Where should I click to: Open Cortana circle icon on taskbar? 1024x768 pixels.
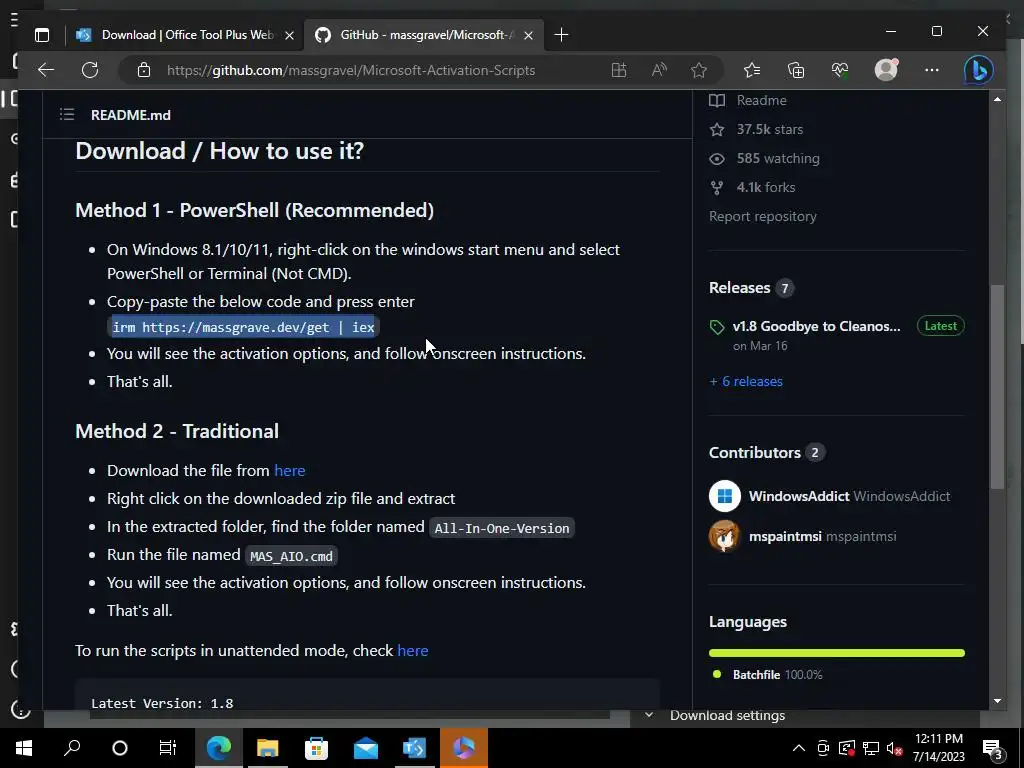[120, 748]
